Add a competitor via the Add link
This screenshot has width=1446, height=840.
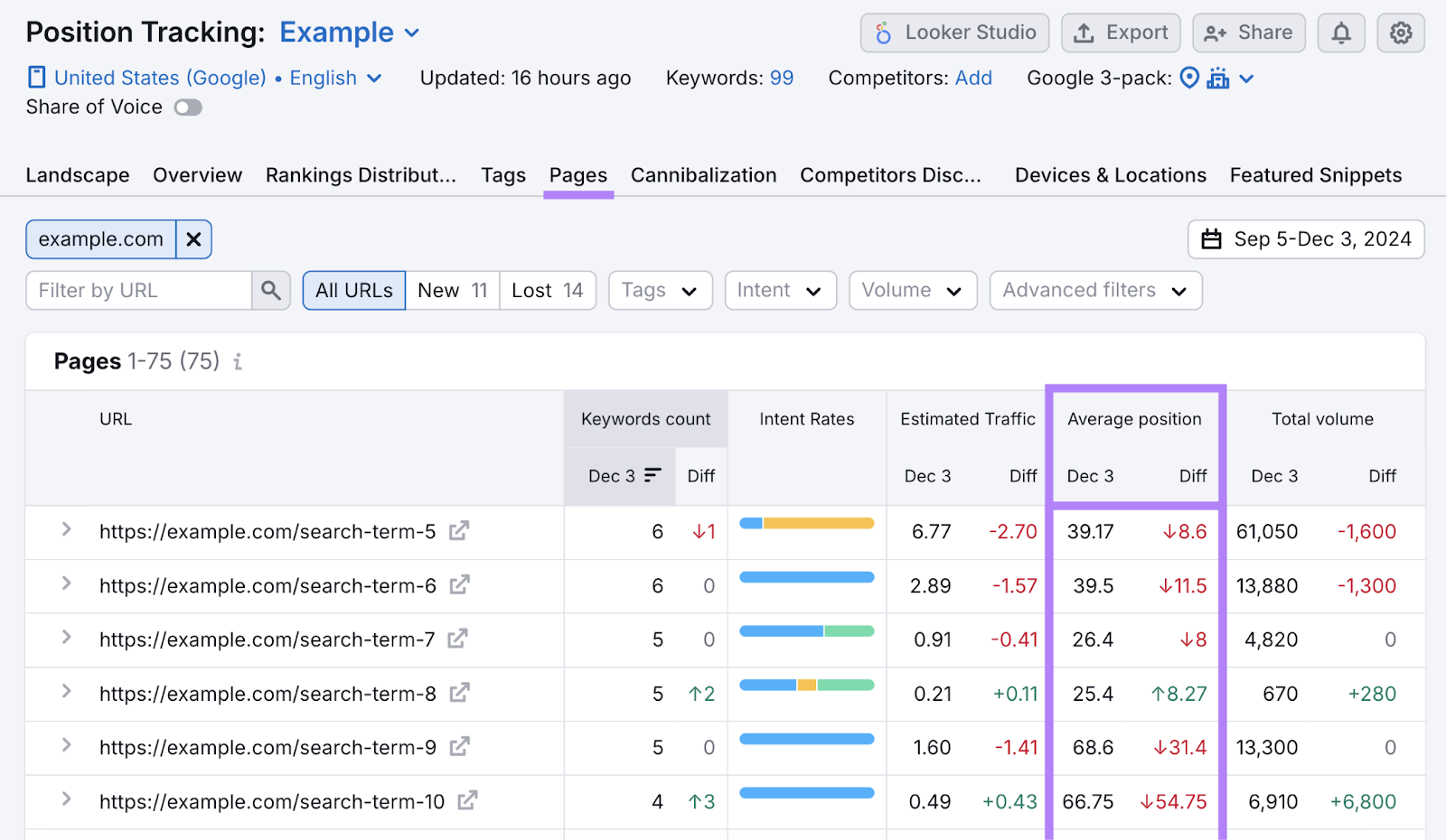pyautogui.click(x=973, y=79)
